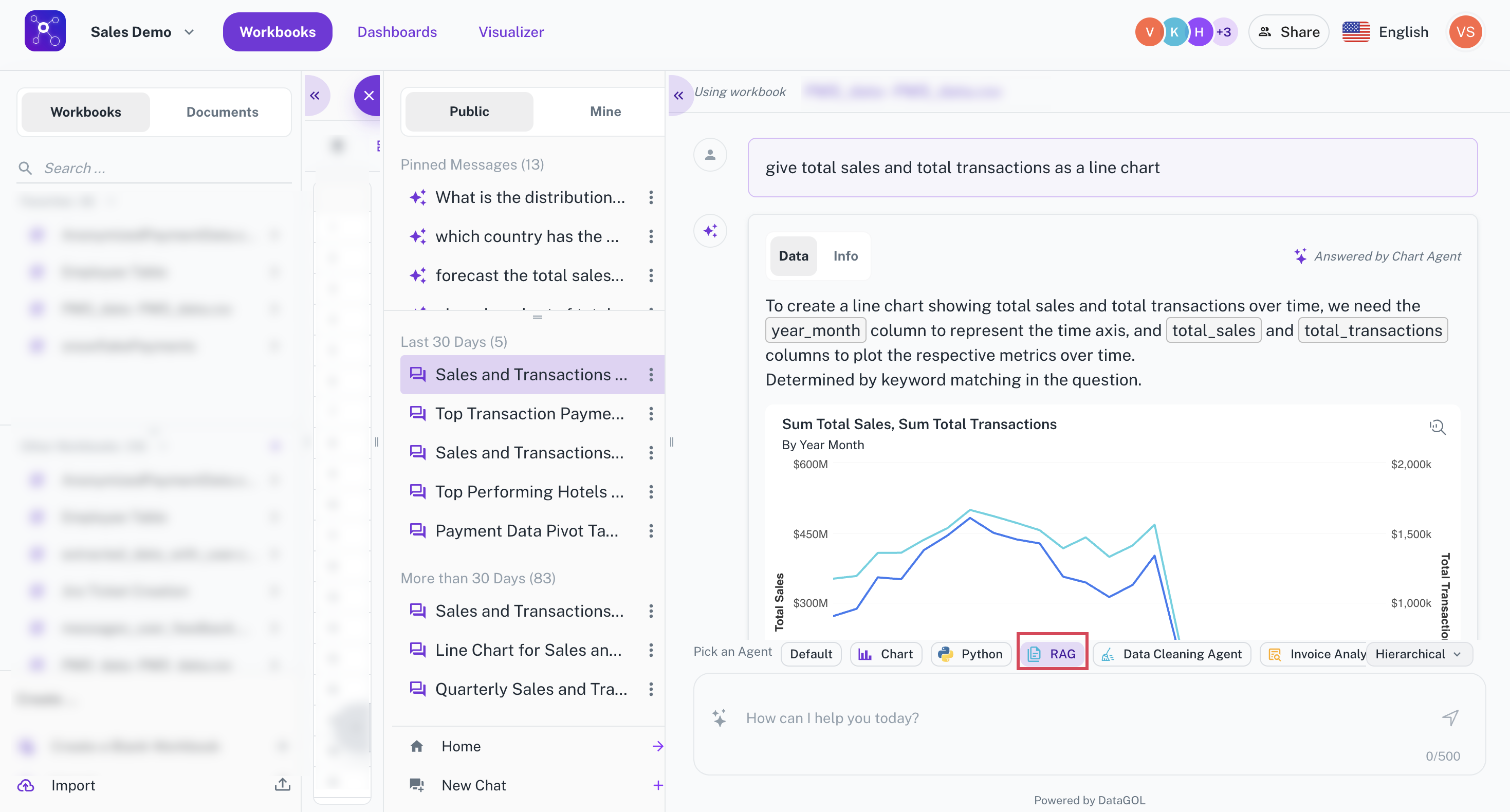Click the sparkle icon in chat input
The image size is (1510, 812).
click(x=719, y=718)
